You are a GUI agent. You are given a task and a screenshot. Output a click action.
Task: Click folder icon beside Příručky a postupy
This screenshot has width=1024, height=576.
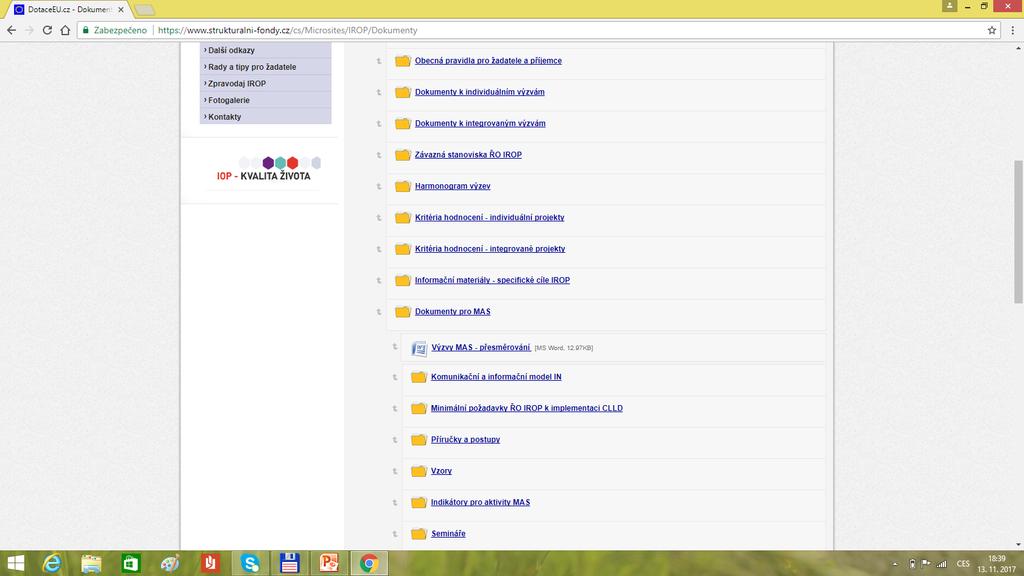pyautogui.click(x=419, y=440)
